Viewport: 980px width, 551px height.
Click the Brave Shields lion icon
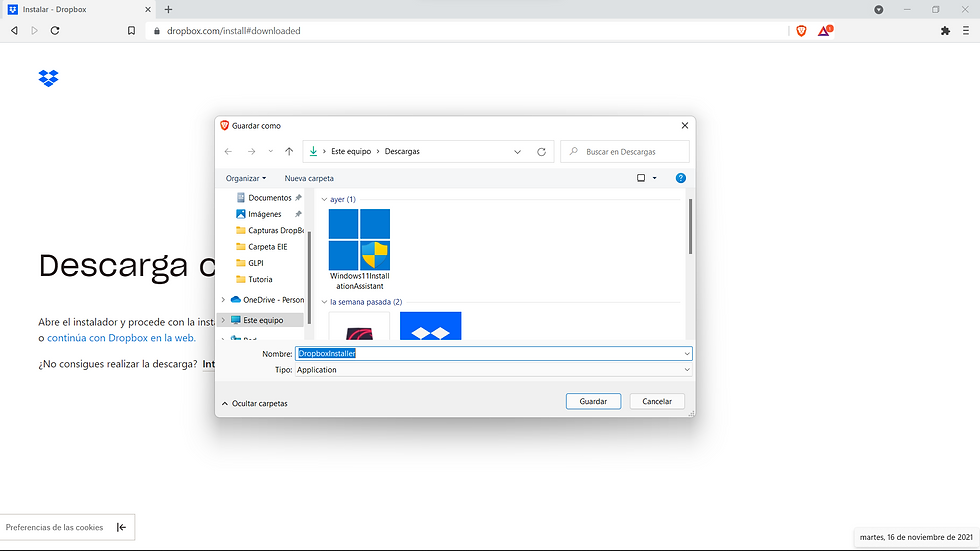pyautogui.click(x=801, y=31)
